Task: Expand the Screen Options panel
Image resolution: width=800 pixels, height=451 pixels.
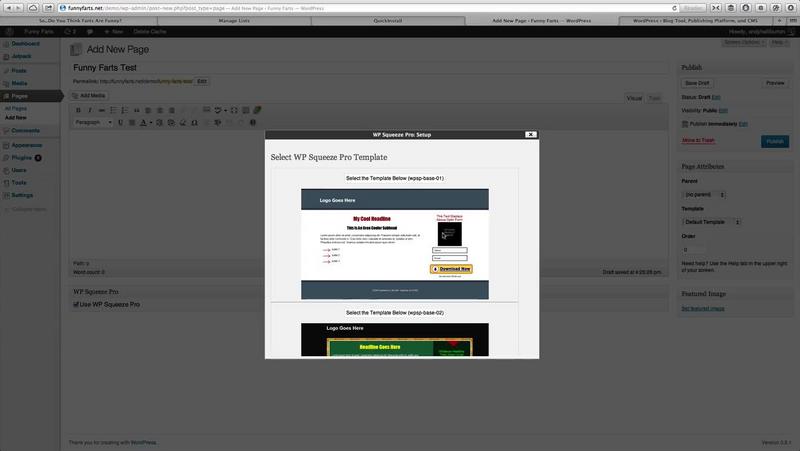Action: [x=744, y=42]
